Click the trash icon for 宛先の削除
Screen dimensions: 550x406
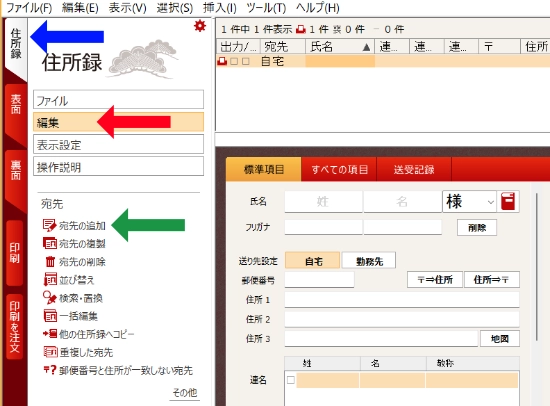[50, 261]
